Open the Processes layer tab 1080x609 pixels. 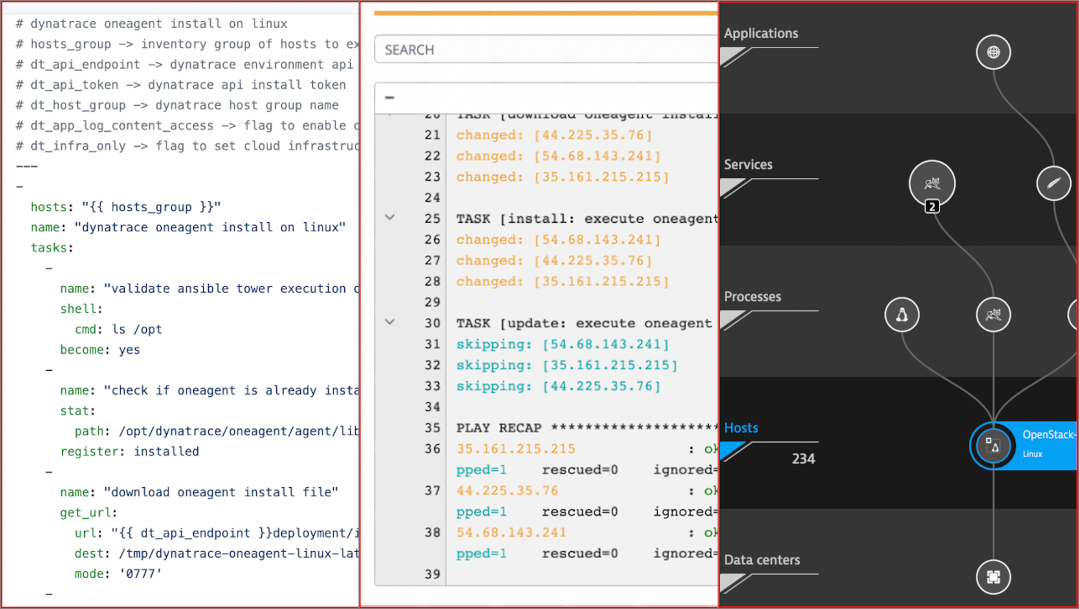coord(752,296)
